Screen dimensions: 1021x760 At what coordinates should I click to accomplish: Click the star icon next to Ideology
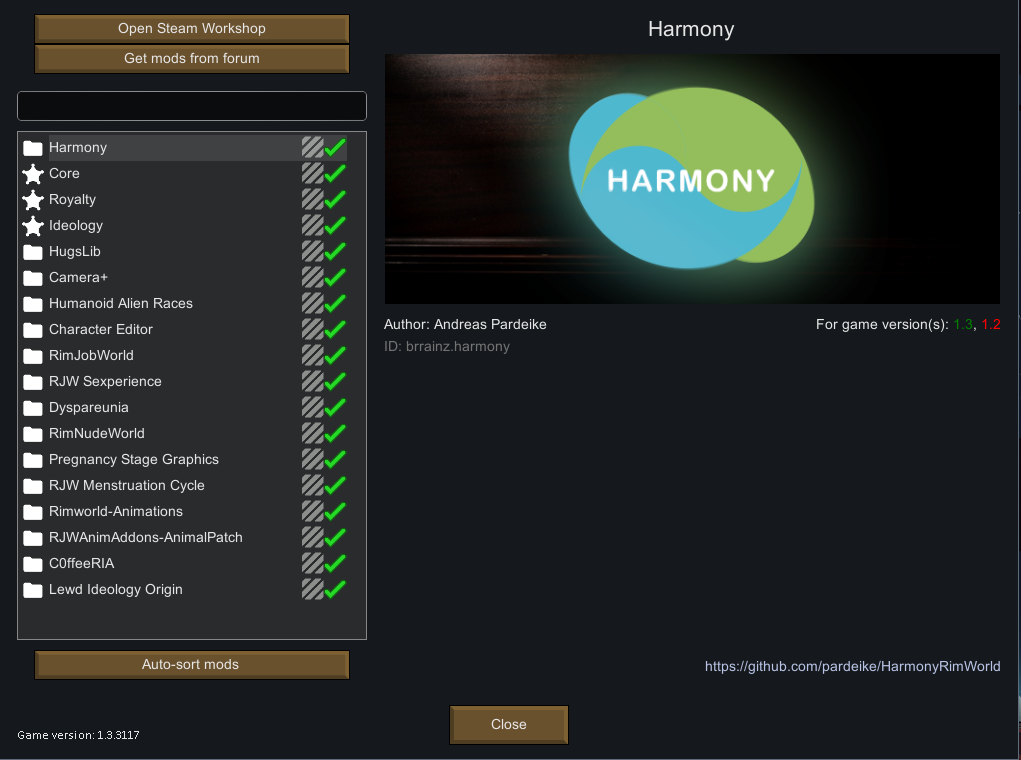(32, 225)
